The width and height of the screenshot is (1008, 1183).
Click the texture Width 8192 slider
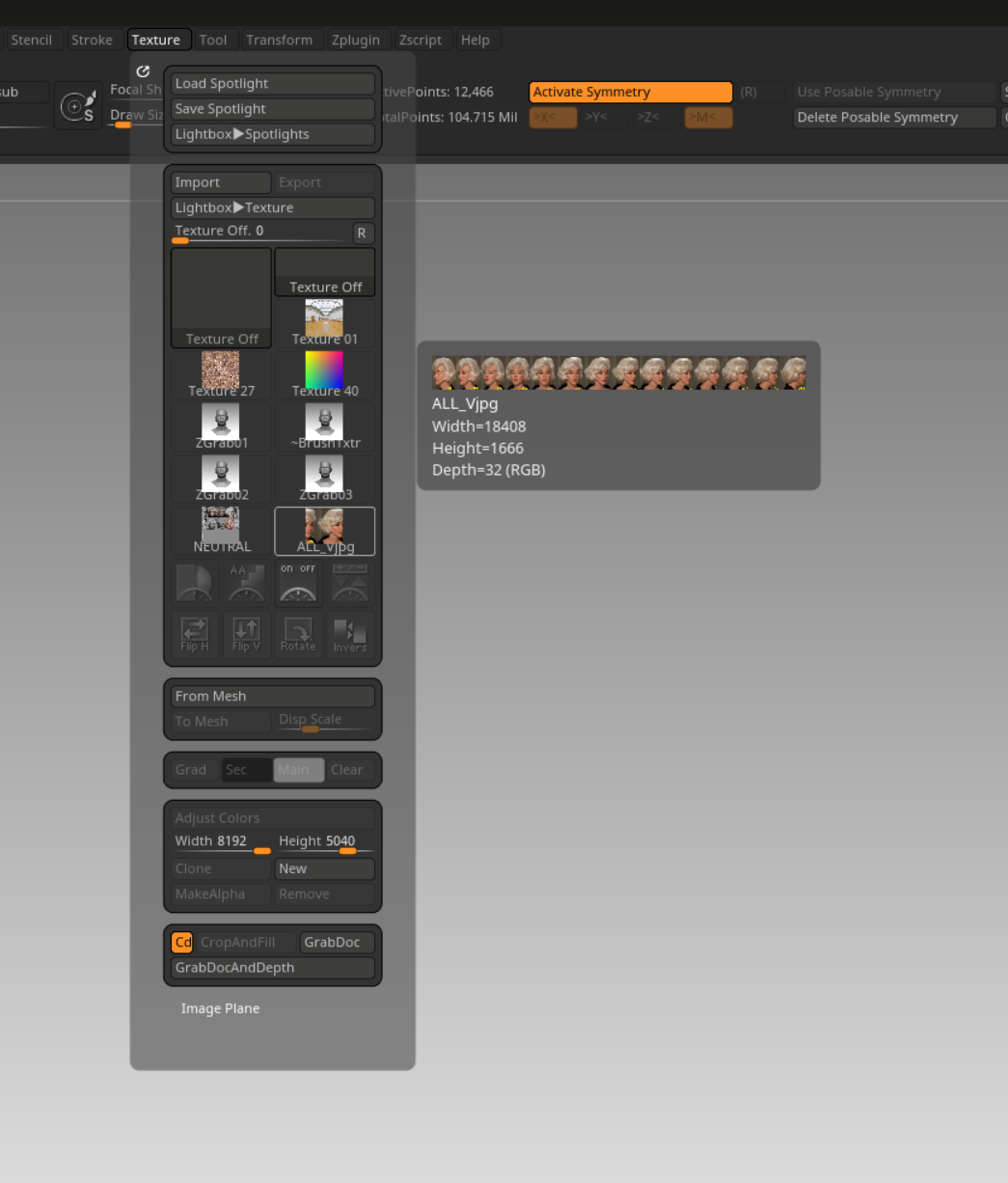tap(222, 843)
